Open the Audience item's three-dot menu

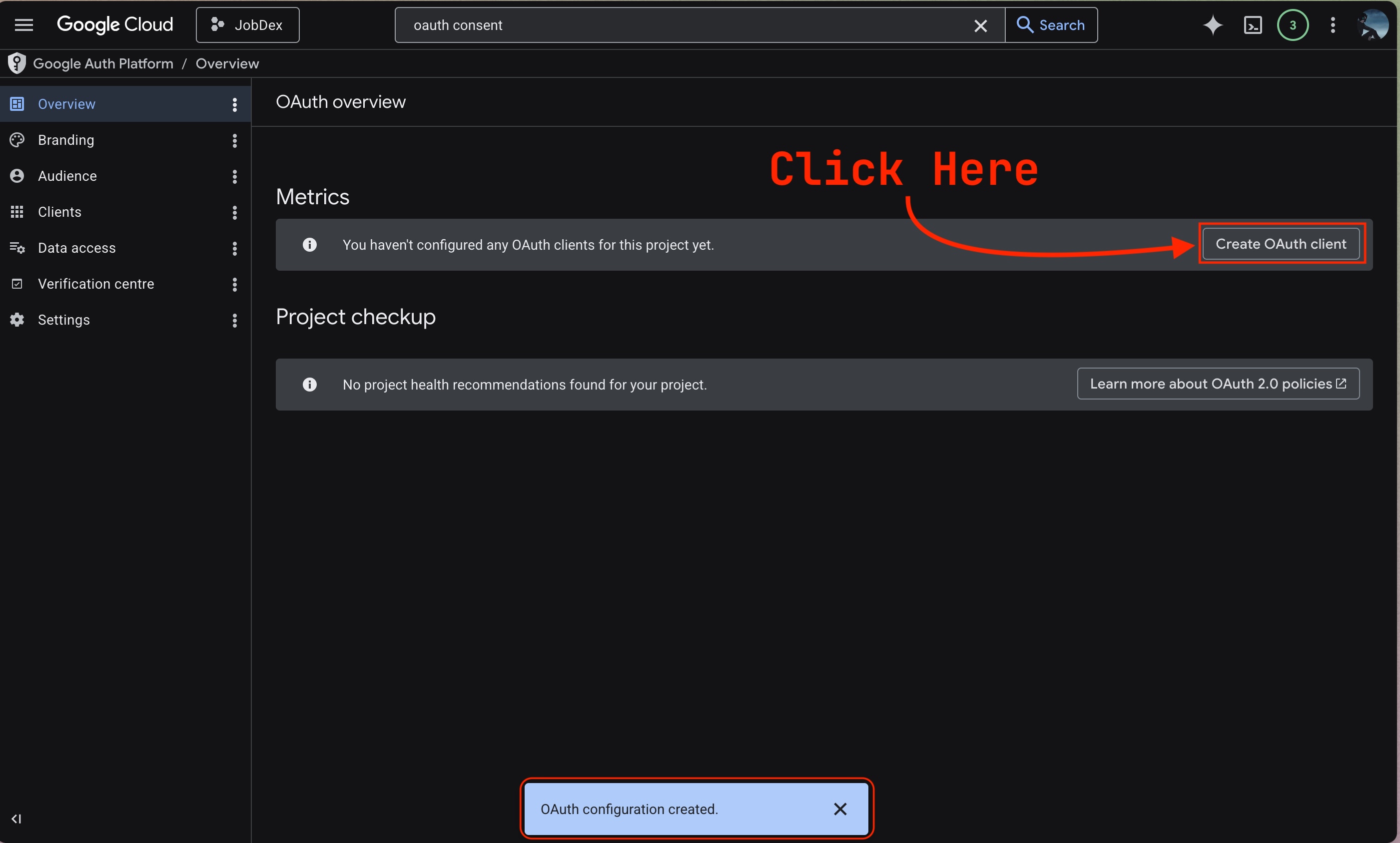[x=235, y=177]
